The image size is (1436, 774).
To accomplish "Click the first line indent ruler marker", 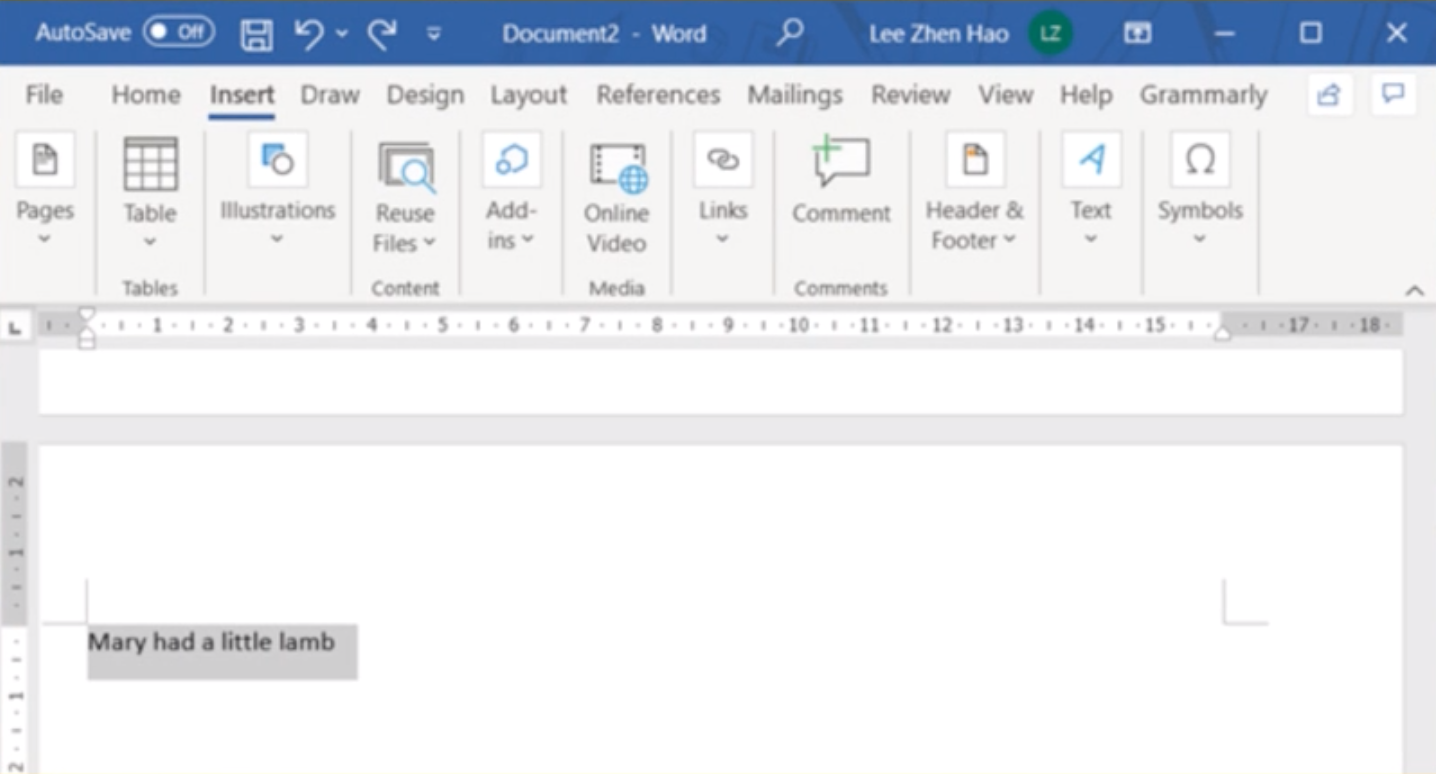I will click(x=87, y=316).
